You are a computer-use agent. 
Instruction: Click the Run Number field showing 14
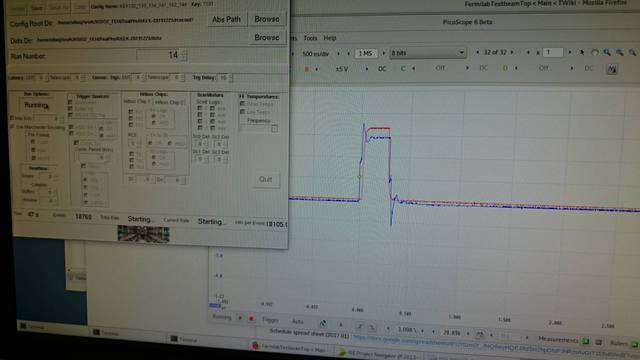[x=162, y=55]
